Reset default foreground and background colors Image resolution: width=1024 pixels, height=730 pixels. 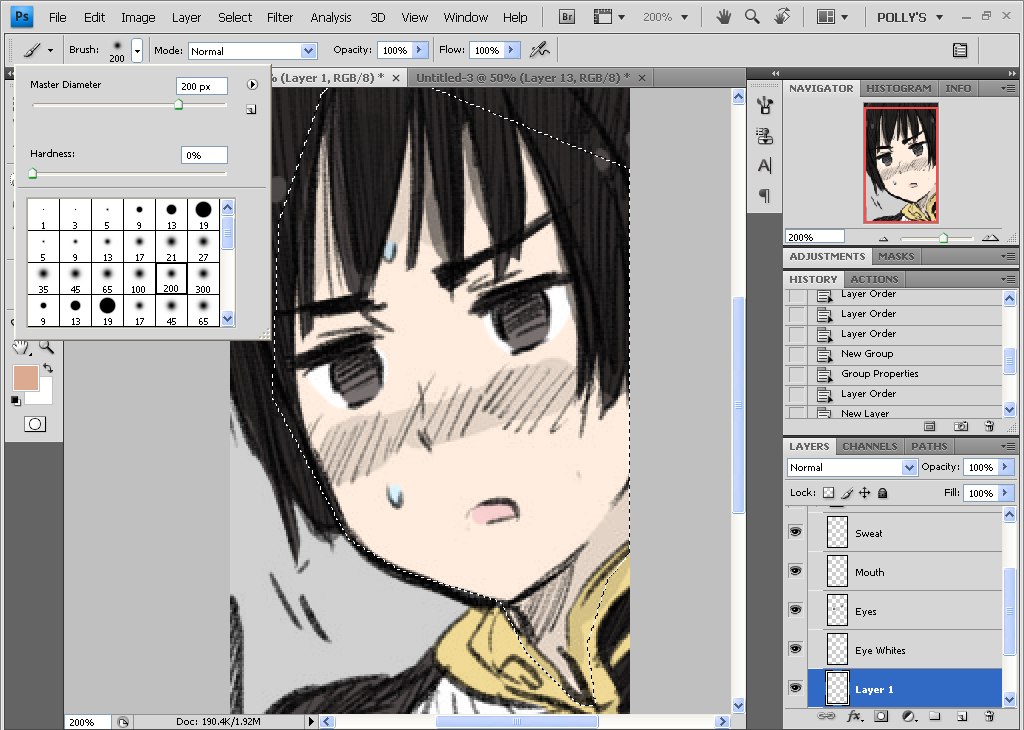(x=16, y=400)
